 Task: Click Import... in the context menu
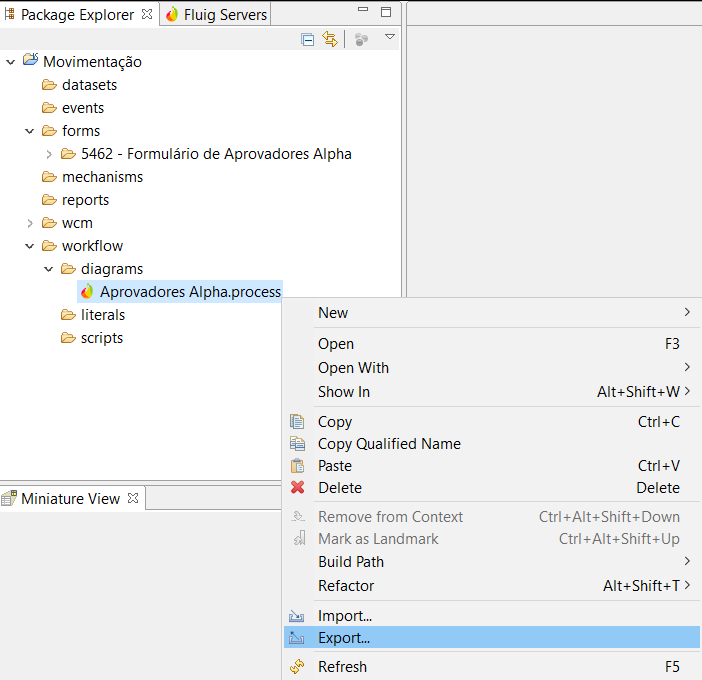(344, 616)
